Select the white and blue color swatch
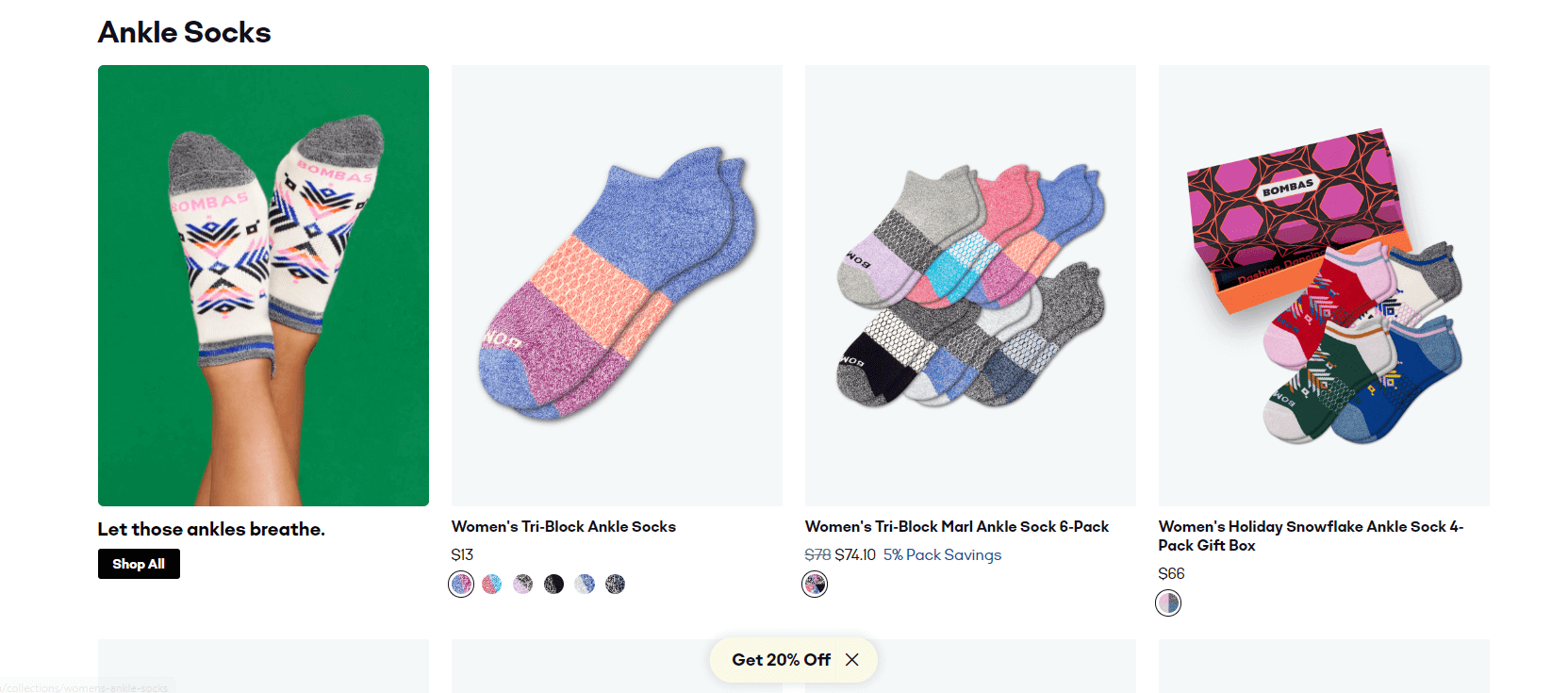Image resolution: width=1568 pixels, height=693 pixels. pos(585,584)
